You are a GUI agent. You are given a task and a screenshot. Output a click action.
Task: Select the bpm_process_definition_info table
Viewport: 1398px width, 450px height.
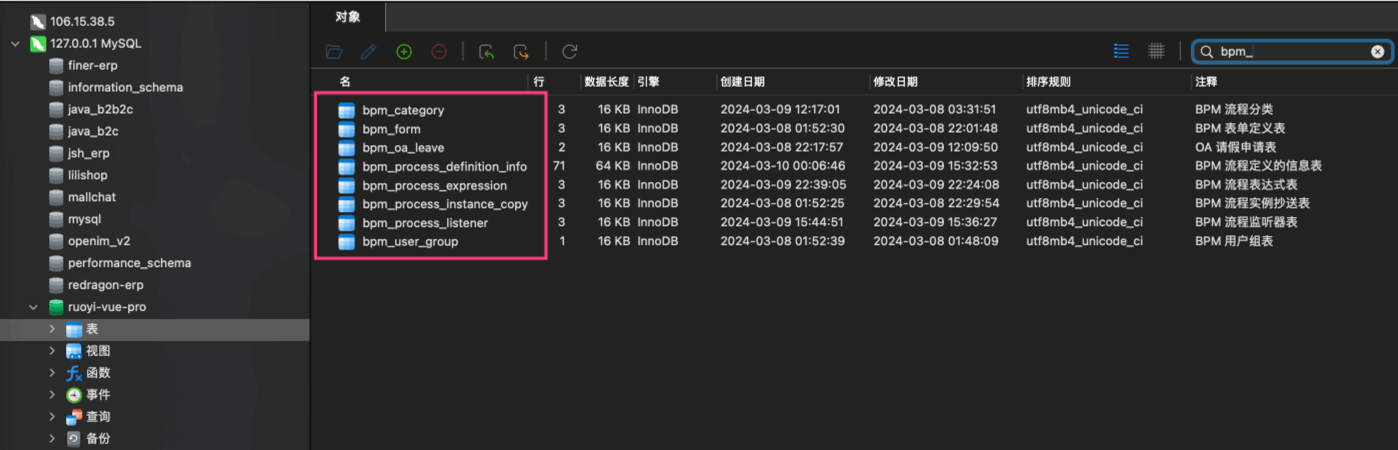tap(444, 167)
